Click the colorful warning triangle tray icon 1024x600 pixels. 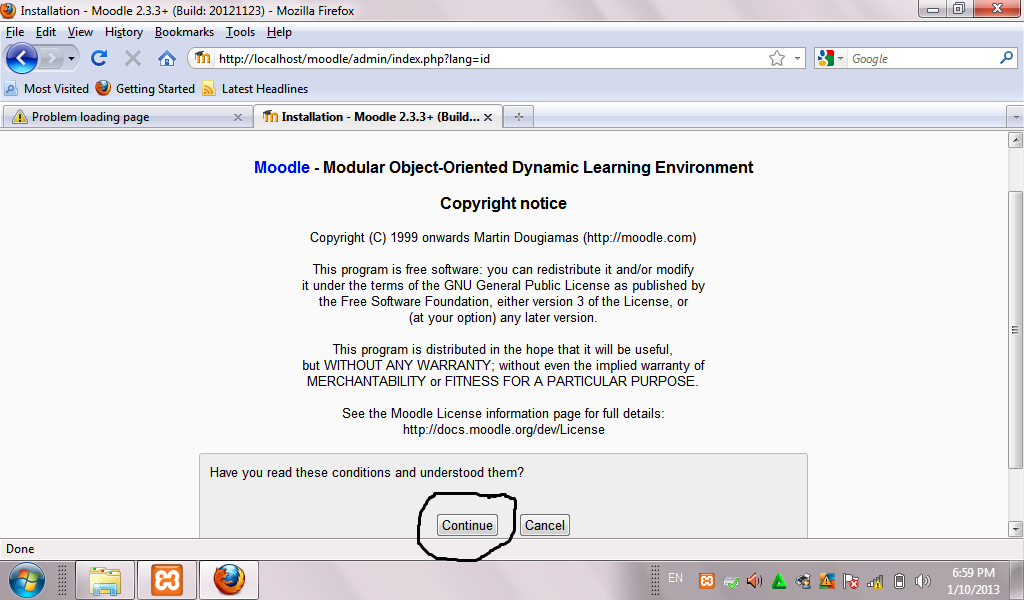pos(827,580)
